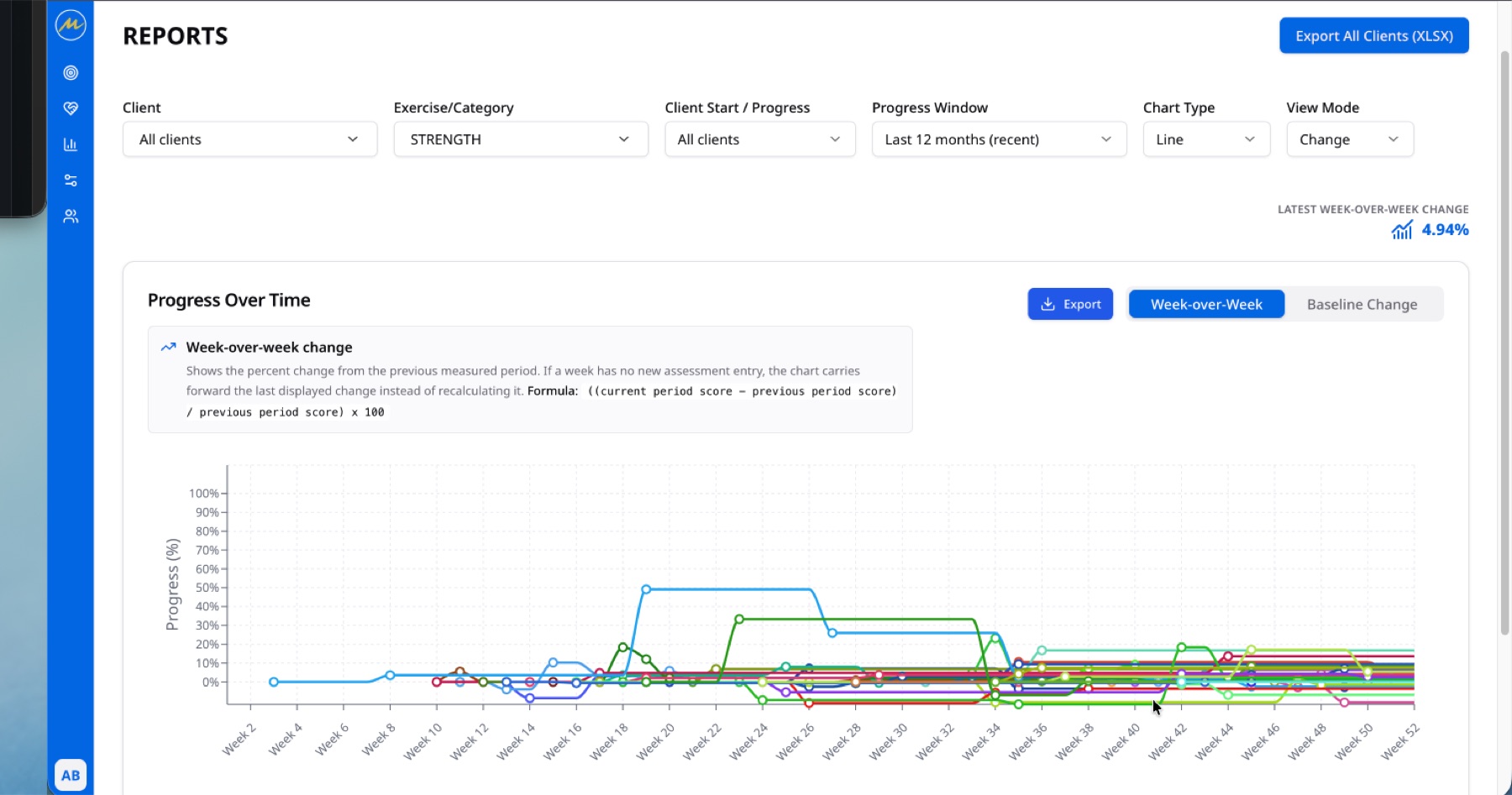This screenshot has height=795, width=1512.
Task: Click the trend arrow icon by Week-over-week change
Action: click(169, 347)
